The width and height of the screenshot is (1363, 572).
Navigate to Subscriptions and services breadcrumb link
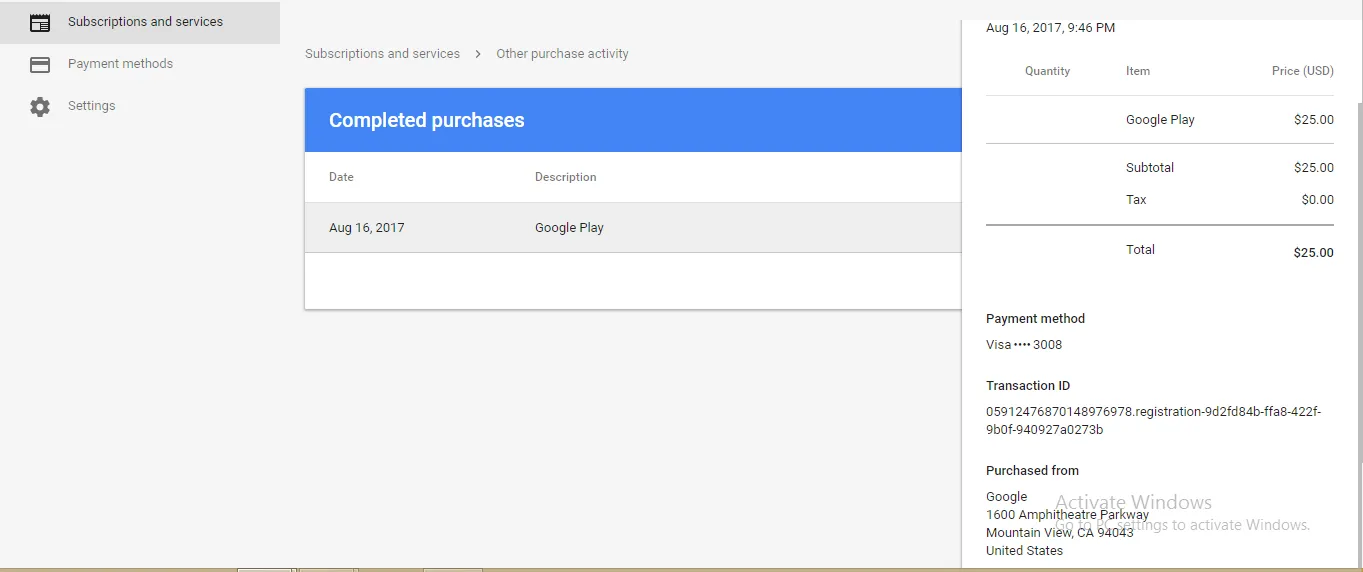382,54
